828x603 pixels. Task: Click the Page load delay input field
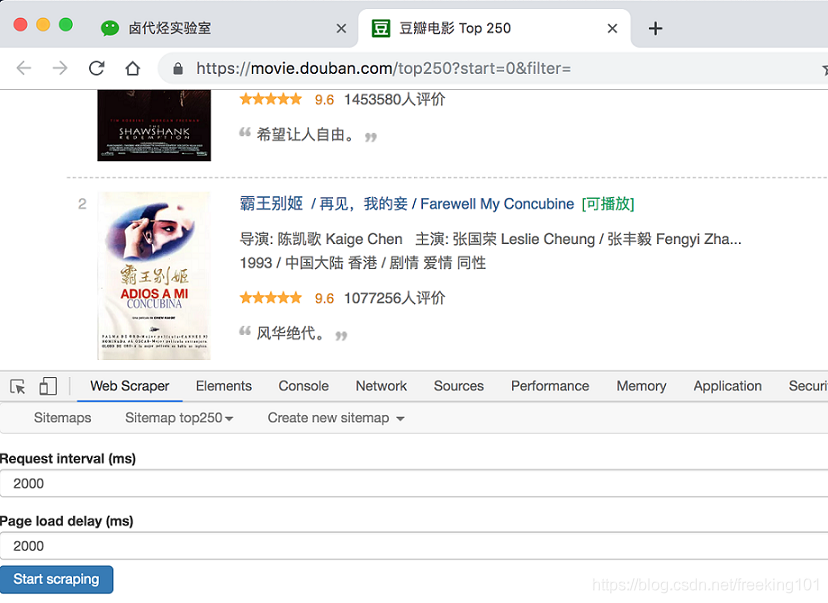[414, 546]
